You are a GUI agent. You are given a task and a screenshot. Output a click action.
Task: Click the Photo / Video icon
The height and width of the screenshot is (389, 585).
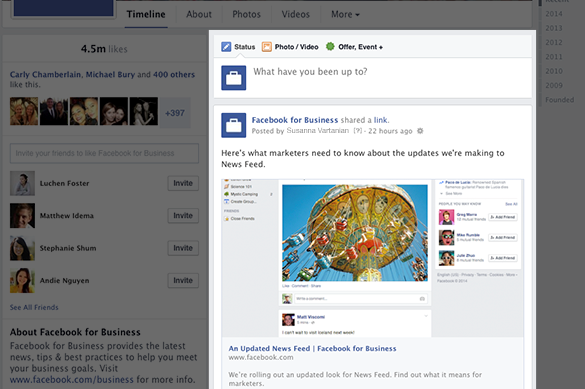(x=266, y=47)
